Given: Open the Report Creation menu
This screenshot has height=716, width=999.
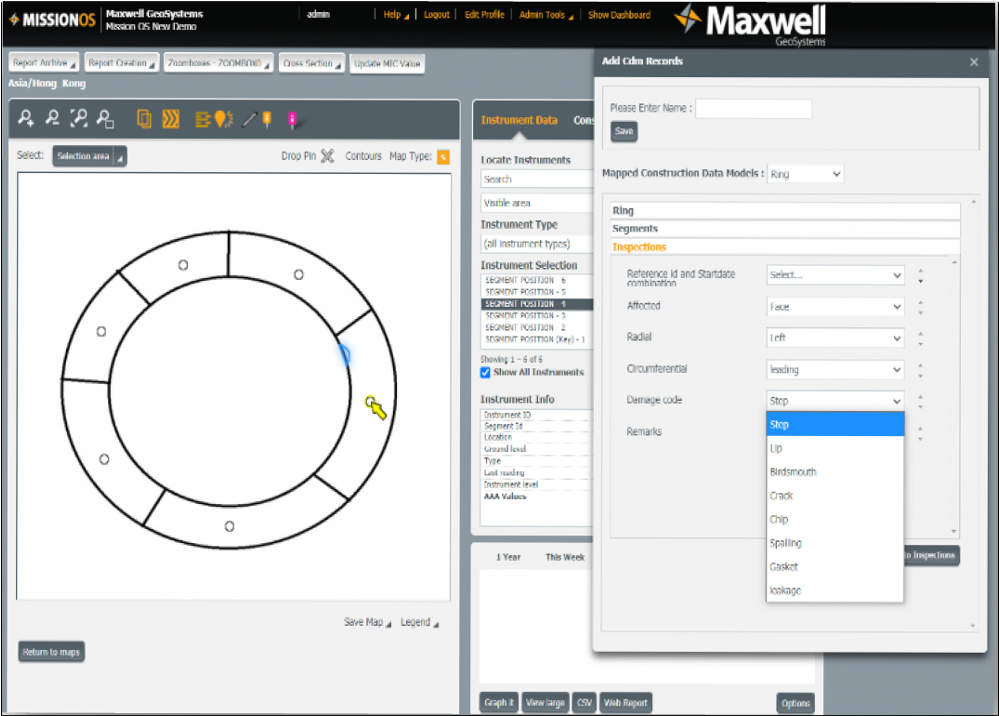Looking at the screenshot, I should (x=122, y=63).
